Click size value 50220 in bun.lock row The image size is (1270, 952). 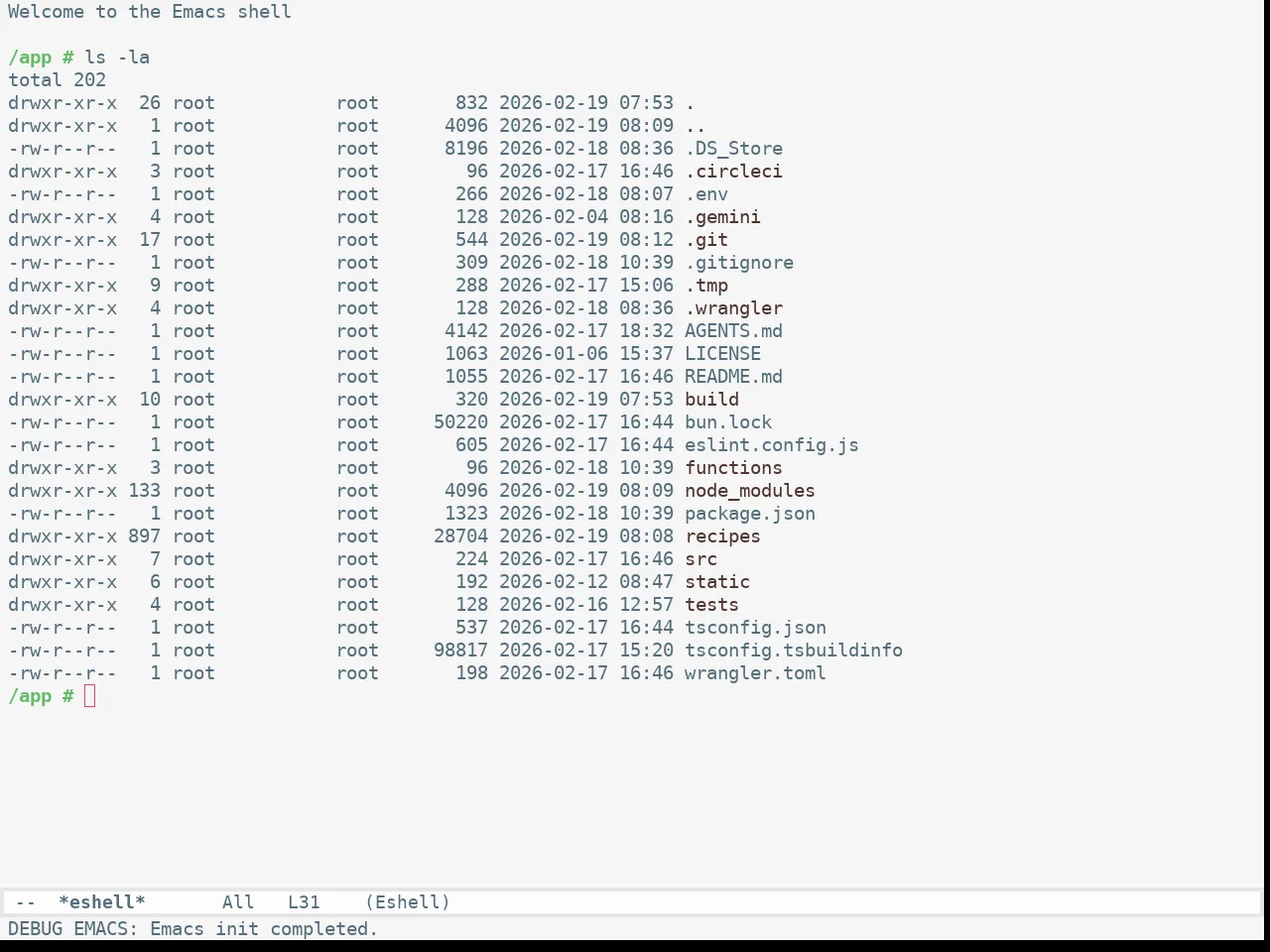click(x=461, y=422)
